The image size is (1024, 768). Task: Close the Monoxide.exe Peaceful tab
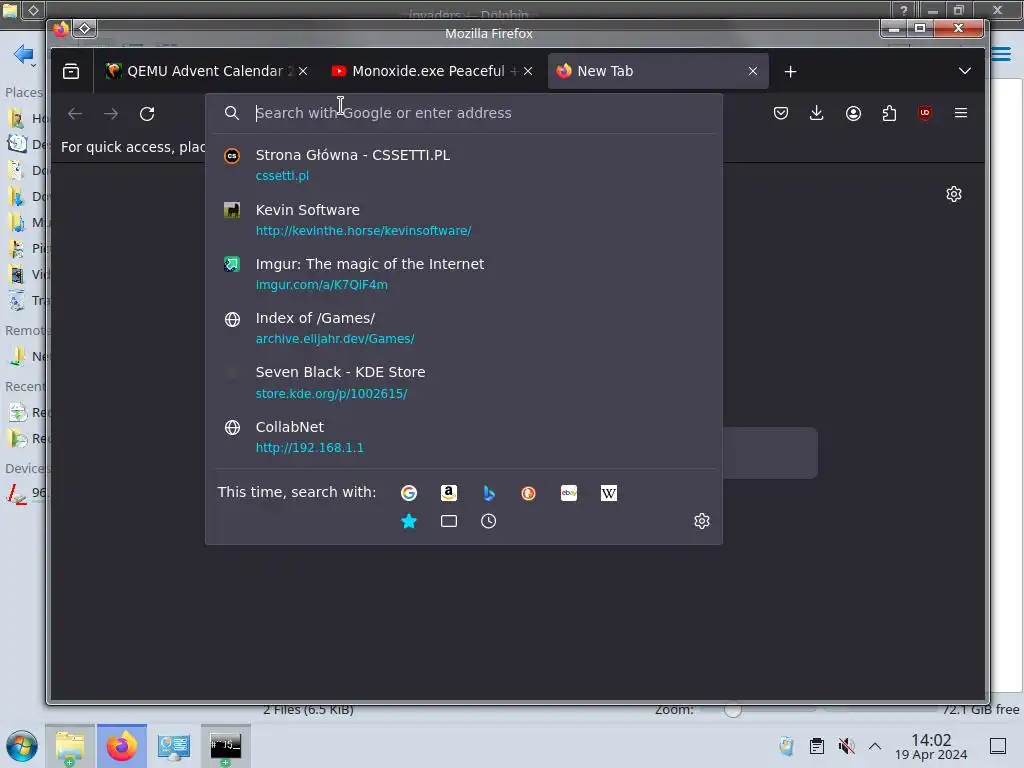528,71
